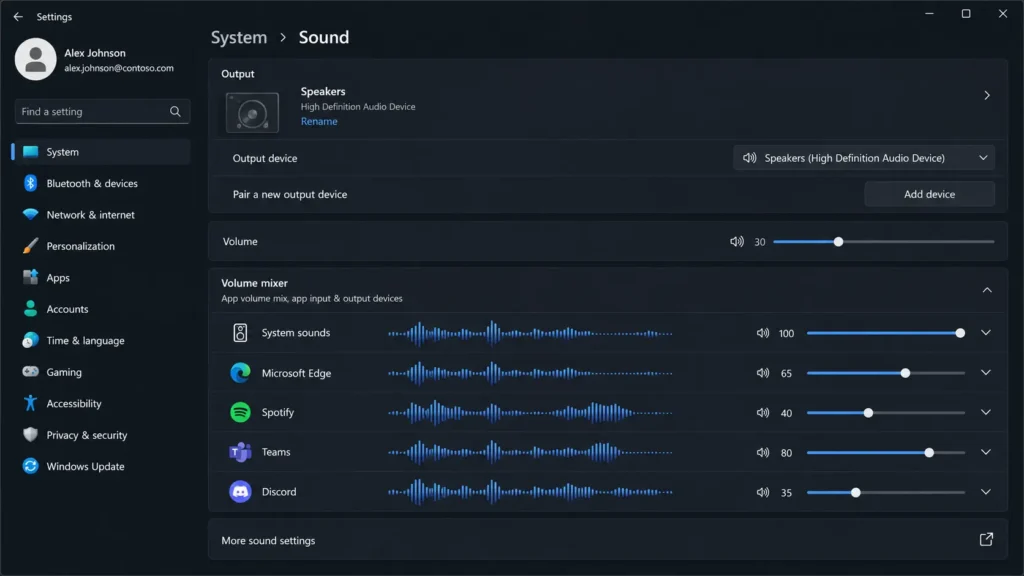1024x576 pixels.
Task: Click the Add device button
Action: click(x=929, y=194)
